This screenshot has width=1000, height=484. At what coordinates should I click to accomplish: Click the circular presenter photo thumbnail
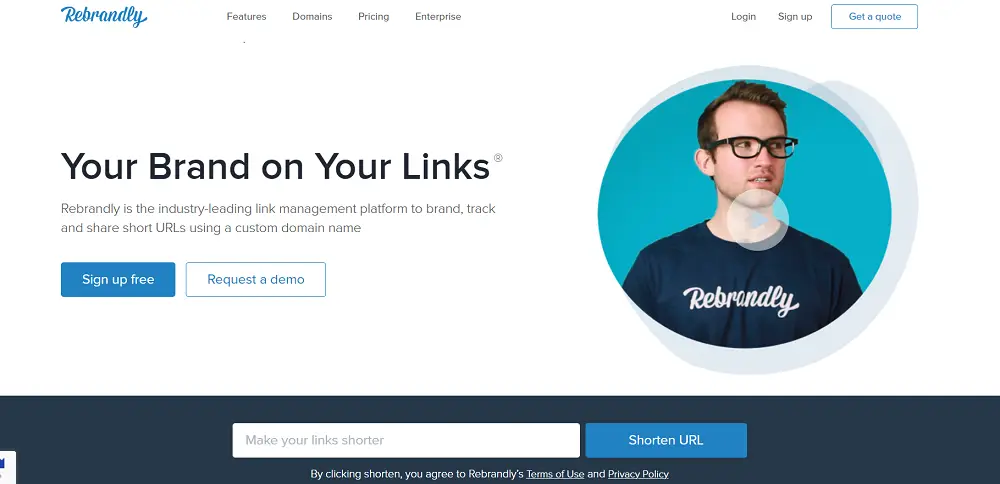pyautogui.click(x=744, y=214)
